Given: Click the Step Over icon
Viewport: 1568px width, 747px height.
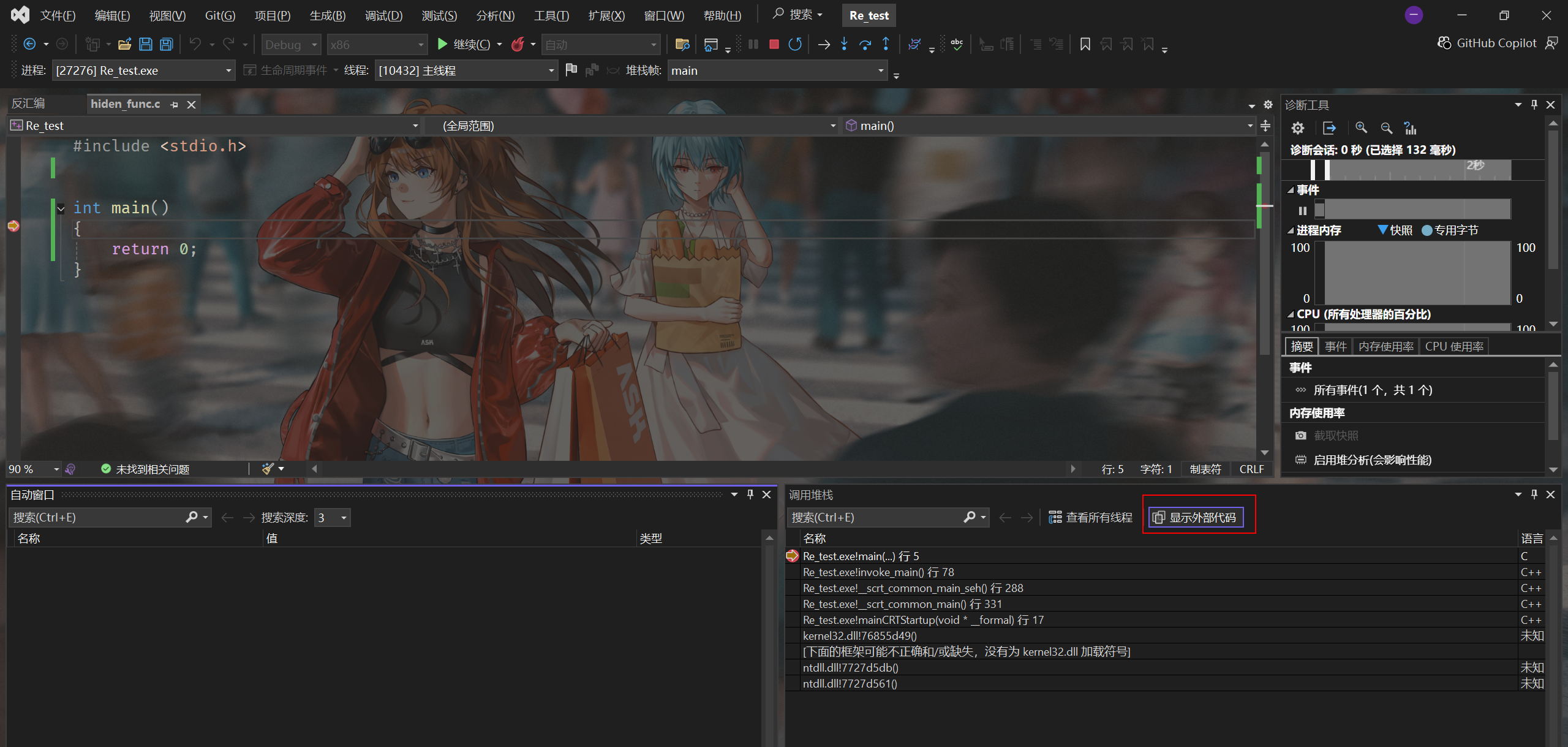Looking at the screenshot, I should pos(865,44).
